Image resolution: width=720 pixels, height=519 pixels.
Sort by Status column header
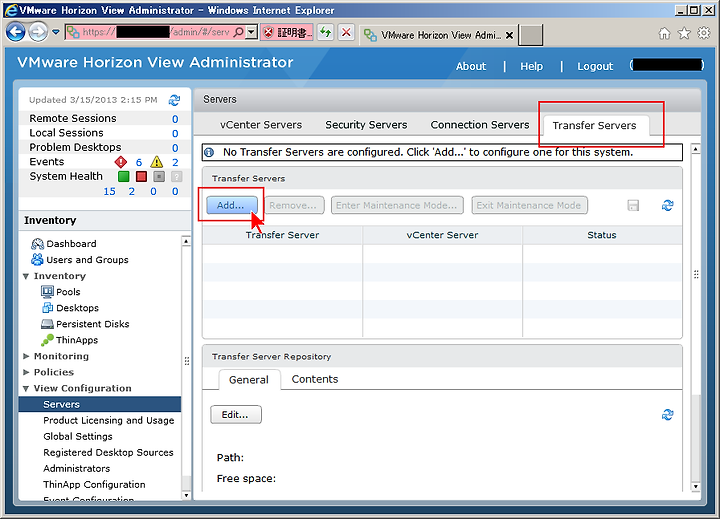[602, 235]
